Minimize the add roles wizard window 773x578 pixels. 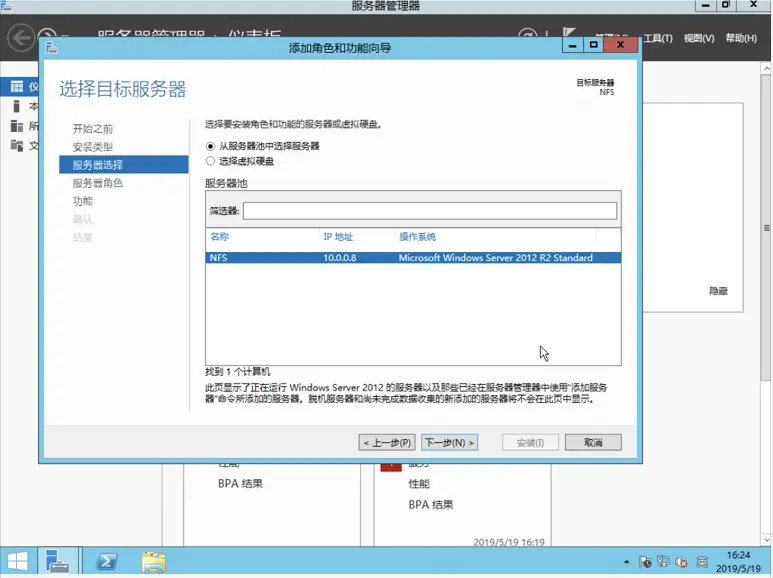click(x=572, y=45)
